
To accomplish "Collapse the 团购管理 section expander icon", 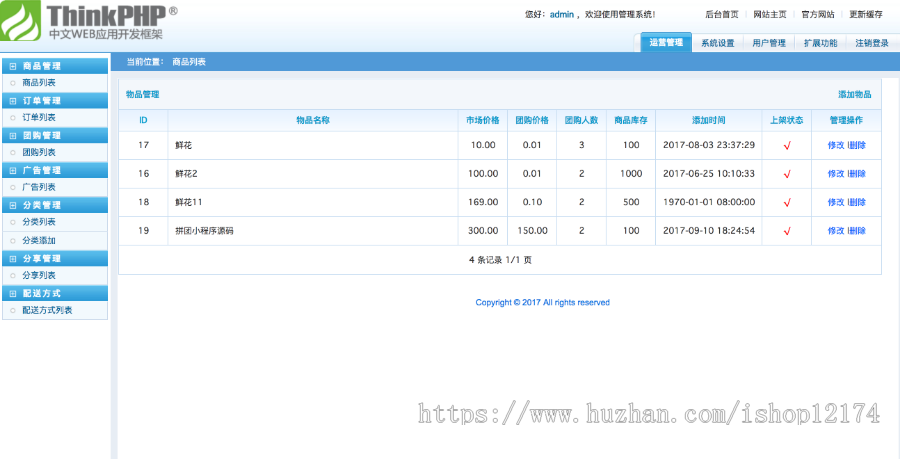I will (13, 136).
